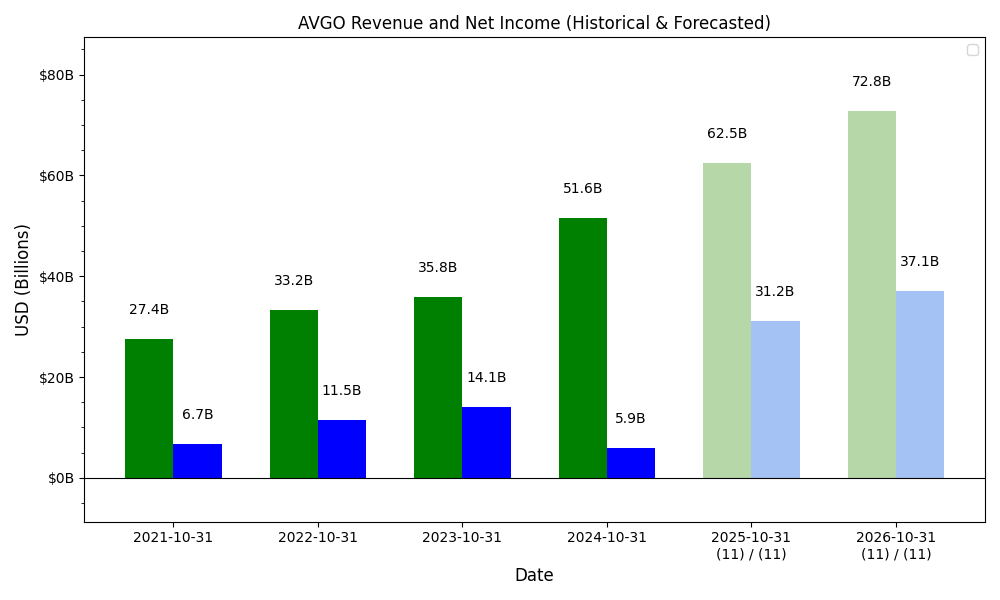
Task: Click the 'USD (Billions)' y-axis label
Action: (22, 280)
